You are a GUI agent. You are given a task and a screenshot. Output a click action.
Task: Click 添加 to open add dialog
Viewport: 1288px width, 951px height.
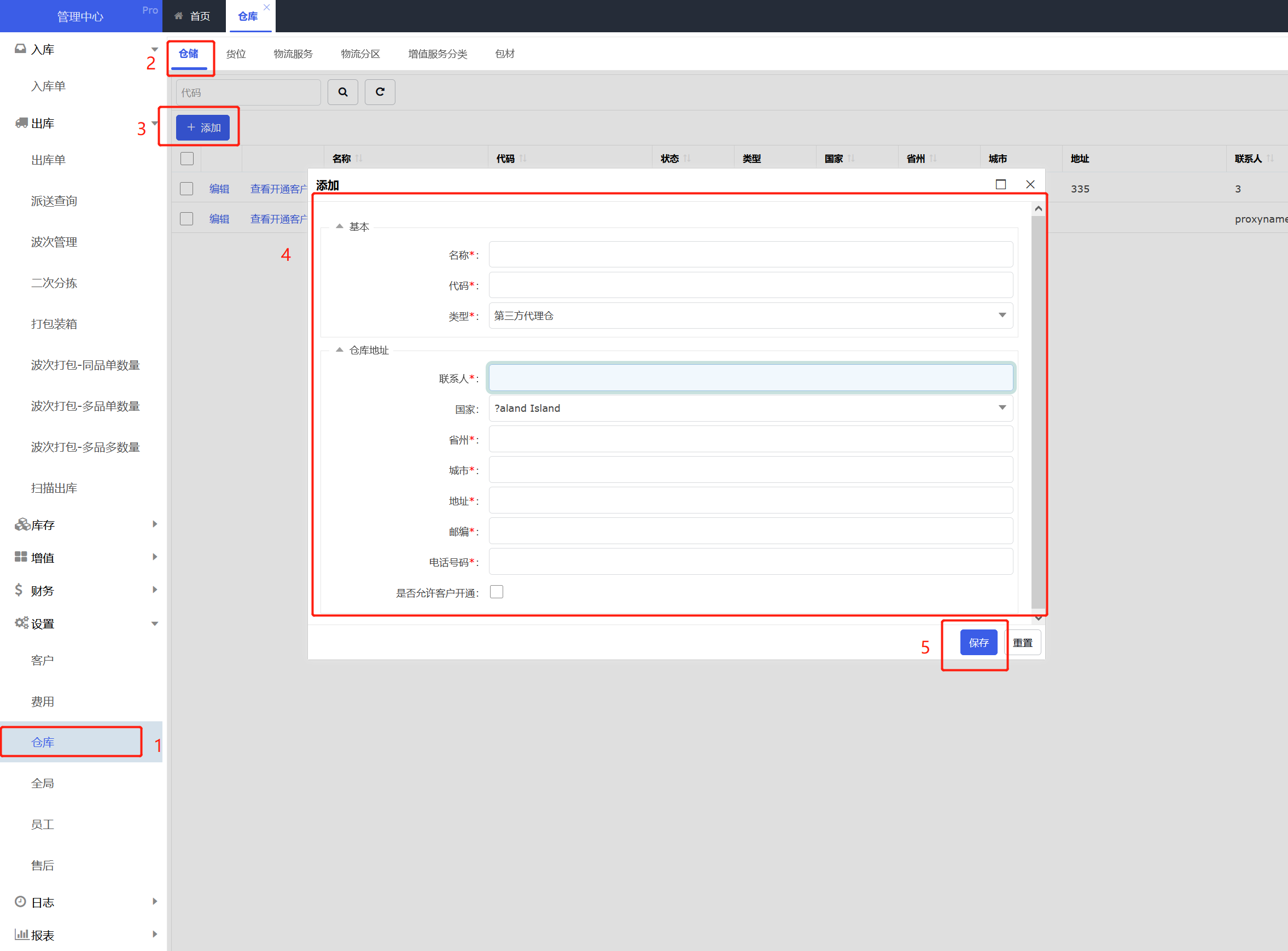(201, 127)
